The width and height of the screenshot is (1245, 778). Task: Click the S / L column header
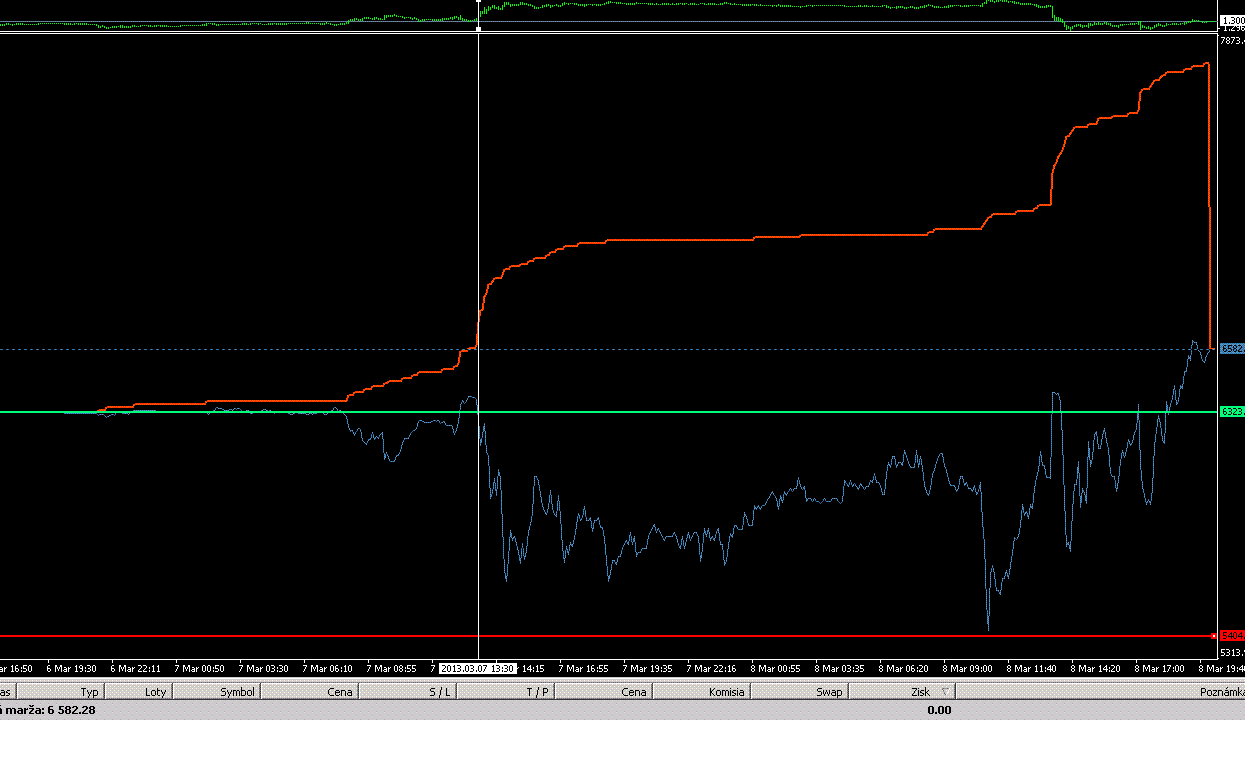click(406, 691)
